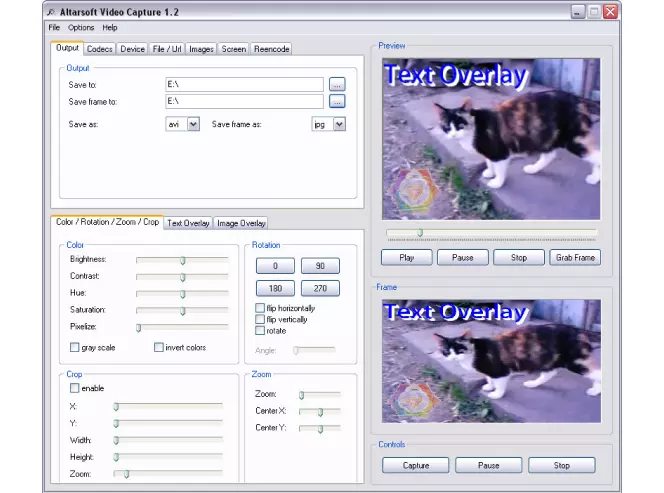Click the Altarsoft app icon in title bar
The width and height of the screenshot is (664, 493).
tap(52, 12)
